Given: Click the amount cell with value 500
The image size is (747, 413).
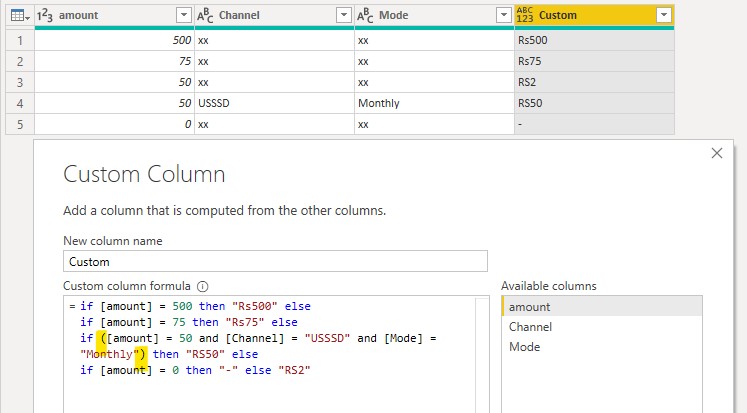Looking at the screenshot, I should [x=114, y=40].
